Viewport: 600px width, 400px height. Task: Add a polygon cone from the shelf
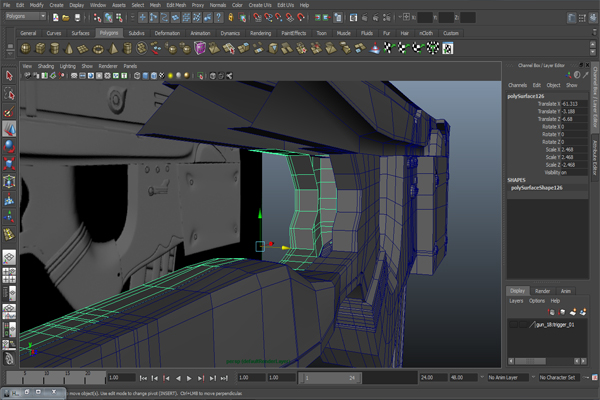point(69,49)
